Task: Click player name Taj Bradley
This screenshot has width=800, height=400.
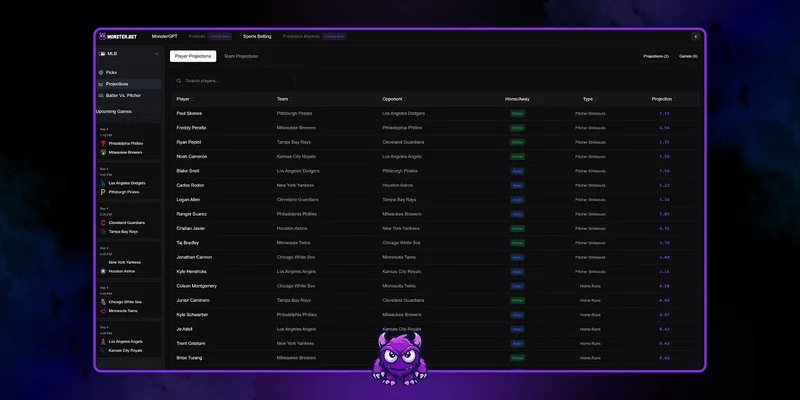Action: (188, 243)
